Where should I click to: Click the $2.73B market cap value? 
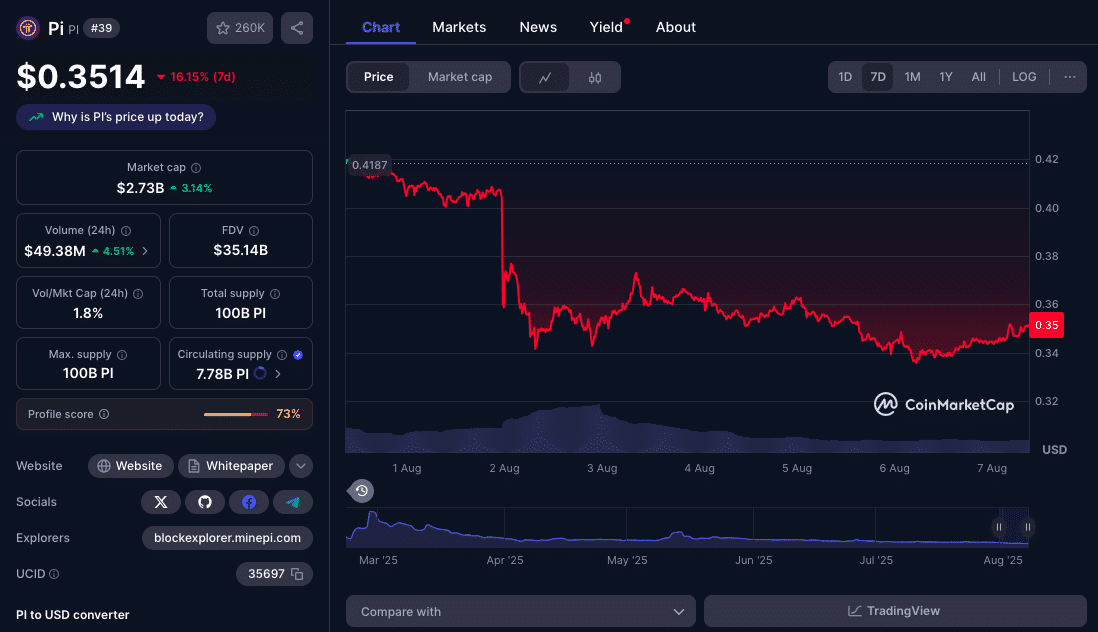[x=140, y=188]
